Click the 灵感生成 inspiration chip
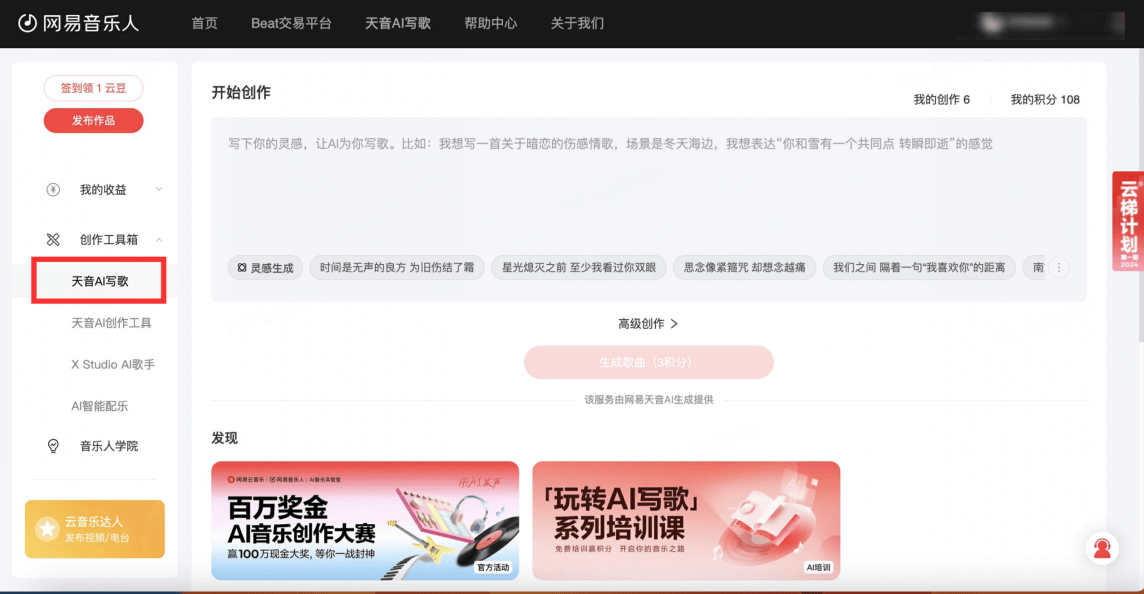 coord(265,268)
